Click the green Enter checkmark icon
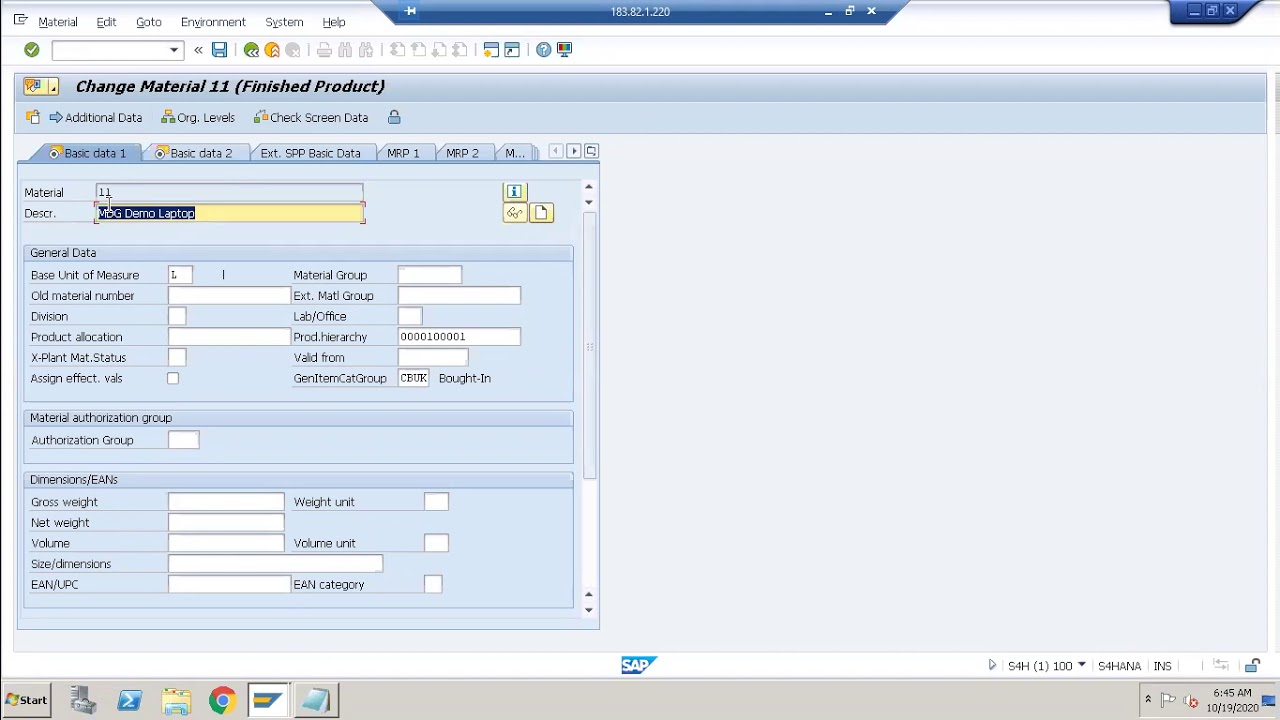1280x720 pixels. point(32,49)
